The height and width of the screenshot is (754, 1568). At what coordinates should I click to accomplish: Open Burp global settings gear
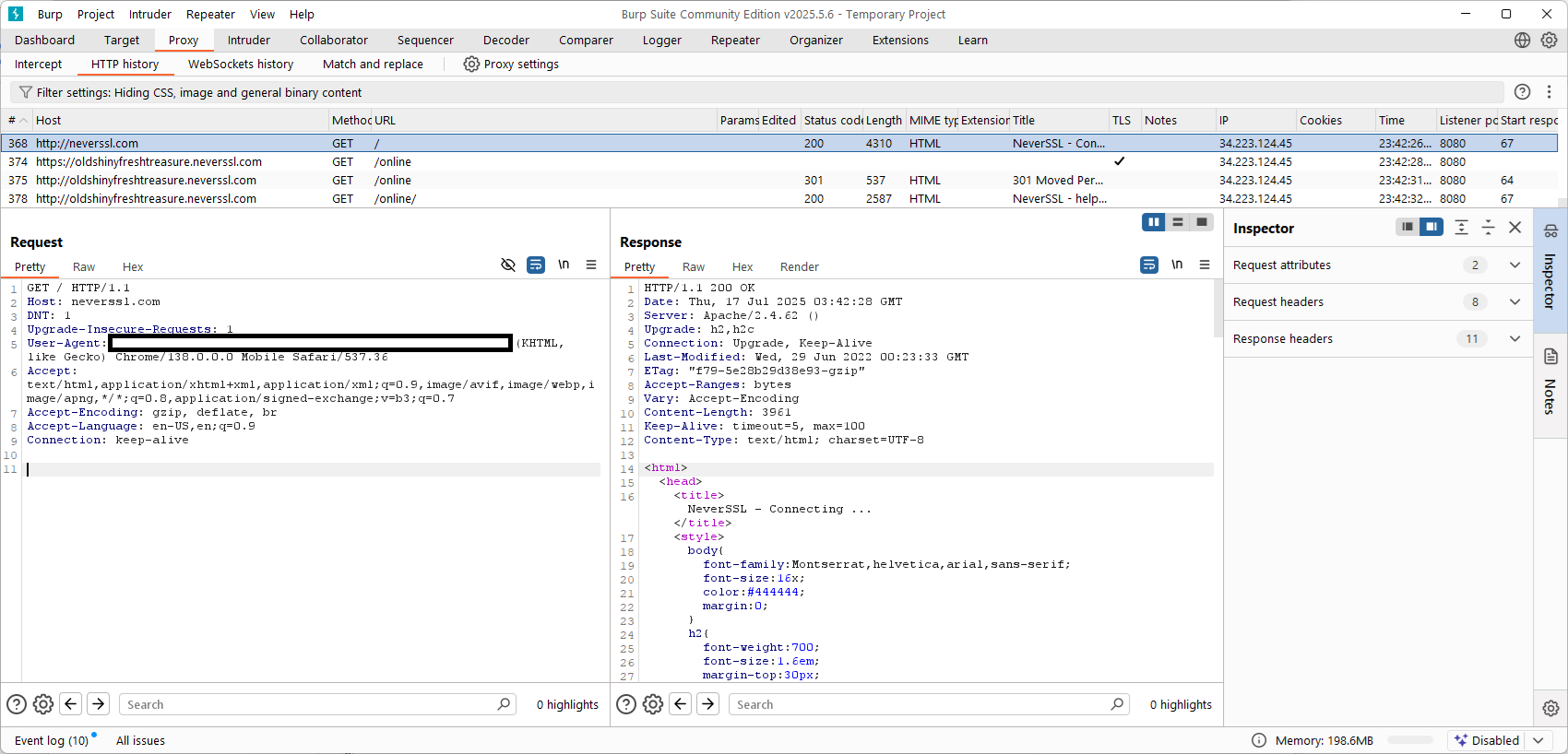[x=1549, y=40]
